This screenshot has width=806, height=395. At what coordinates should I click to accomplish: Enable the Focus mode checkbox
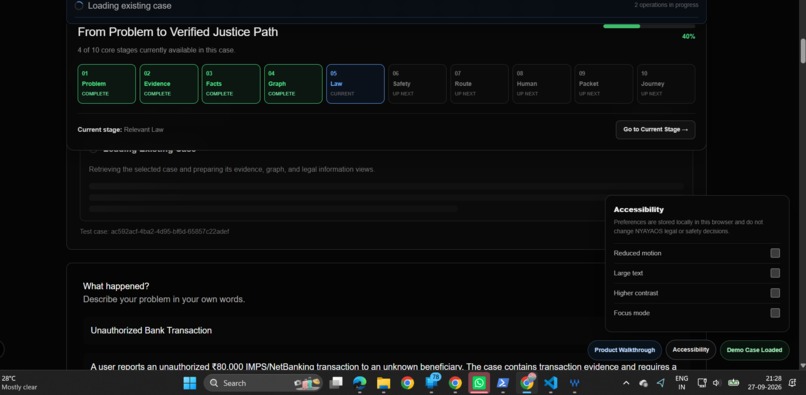coord(775,313)
